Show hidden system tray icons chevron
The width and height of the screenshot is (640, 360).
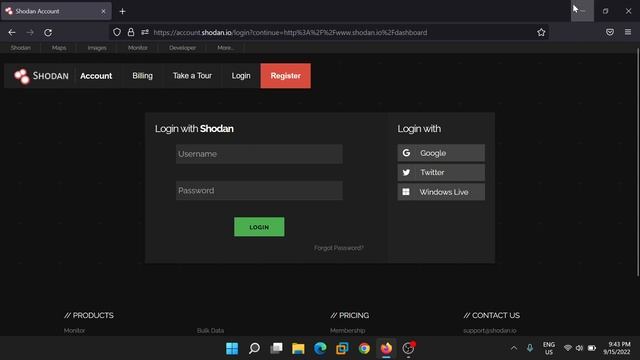tap(514, 348)
